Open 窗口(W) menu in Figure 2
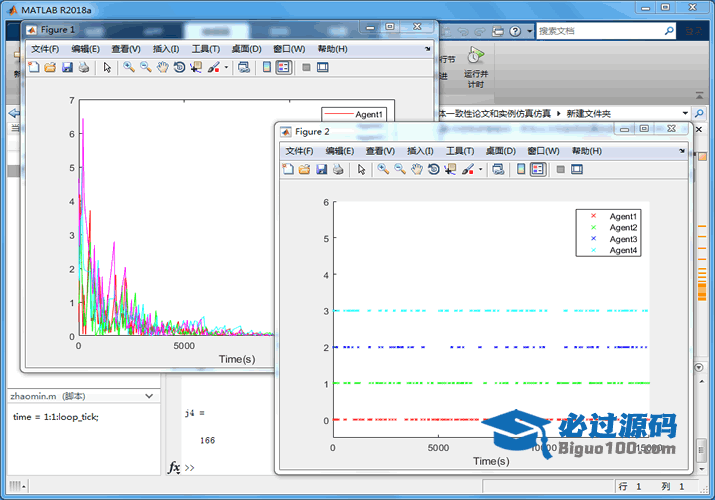Image resolution: width=715 pixels, height=500 pixels. (544, 151)
